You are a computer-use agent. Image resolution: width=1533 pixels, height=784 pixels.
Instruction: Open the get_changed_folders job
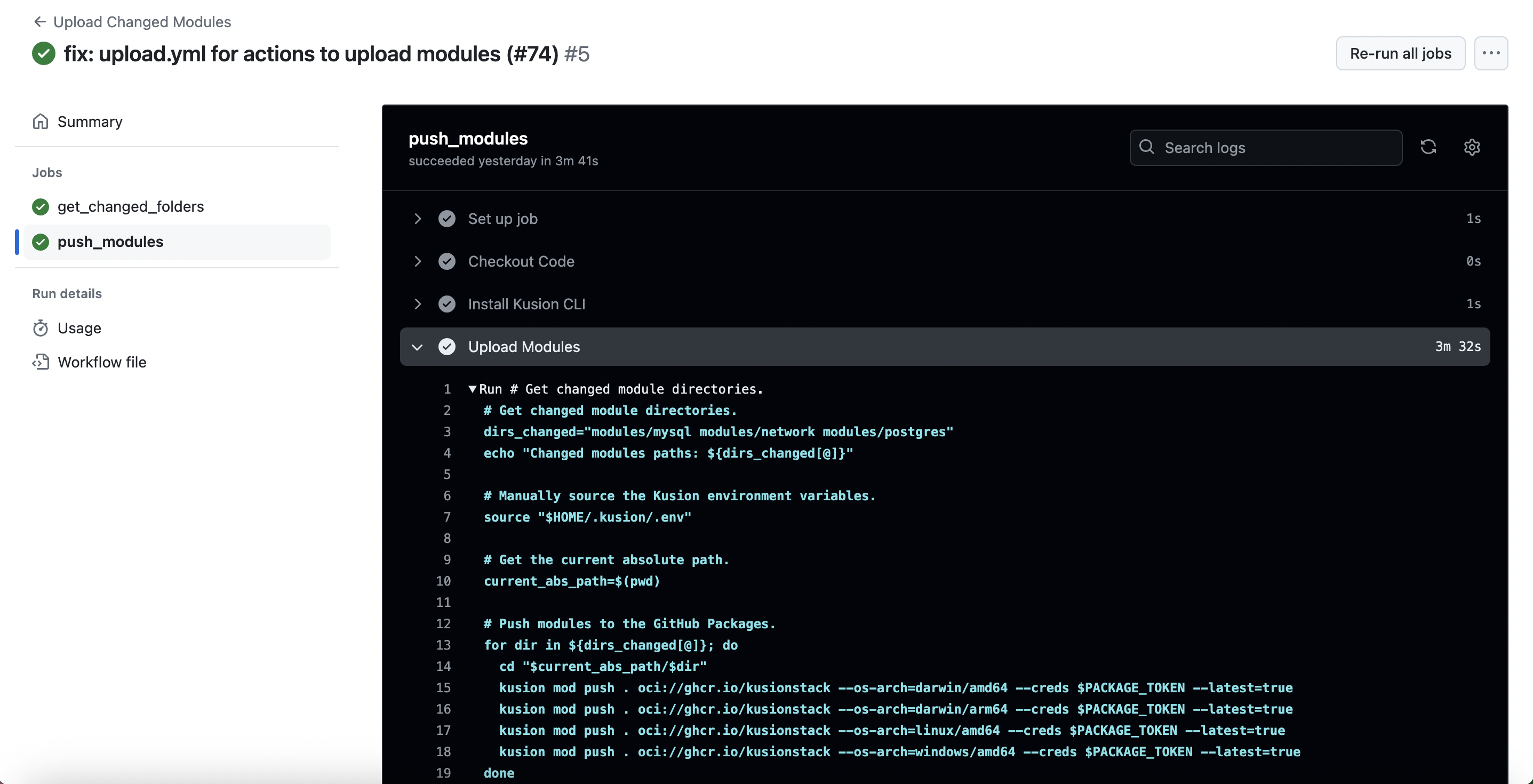click(x=130, y=206)
